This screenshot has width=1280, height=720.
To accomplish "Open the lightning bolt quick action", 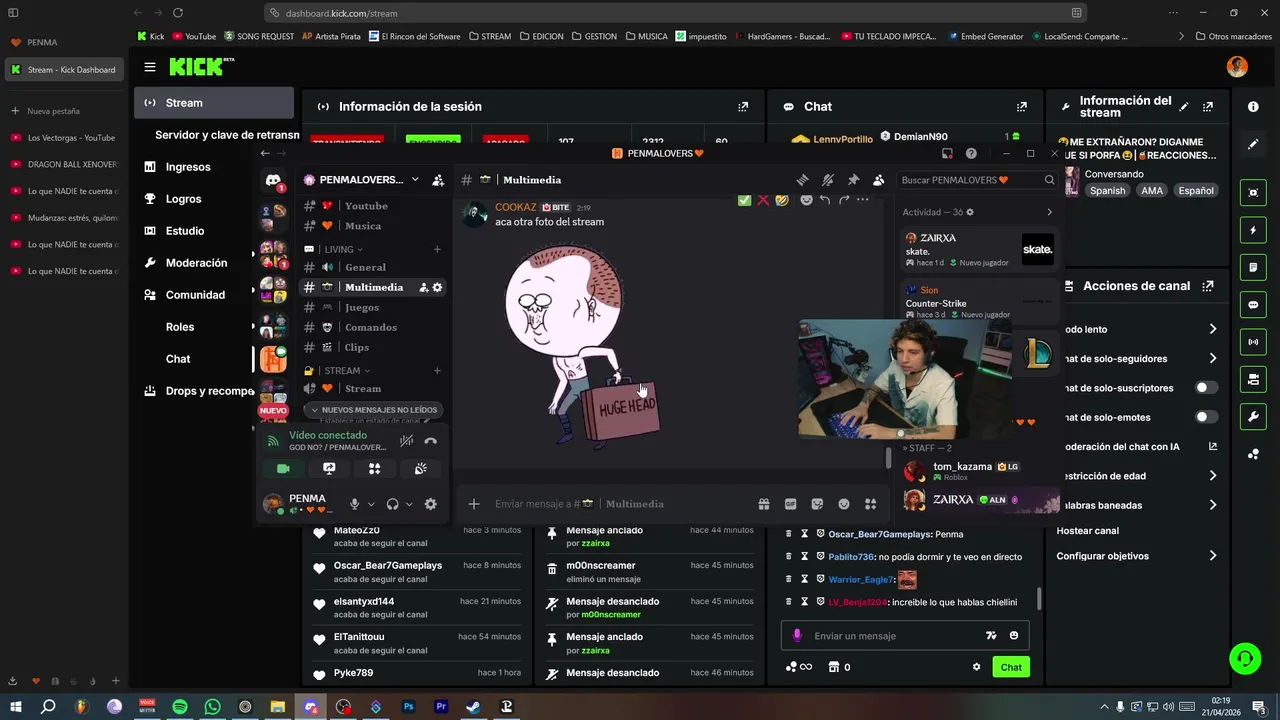I will [1253, 230].
